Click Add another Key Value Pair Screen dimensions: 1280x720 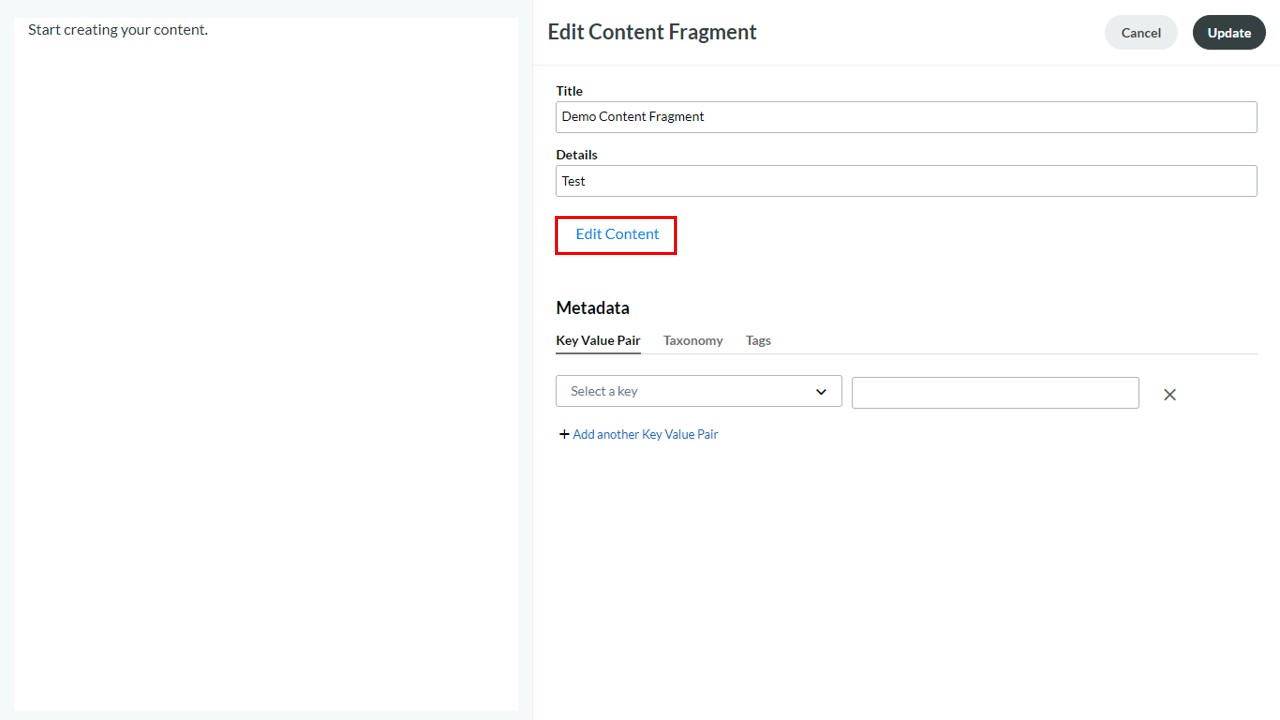645,434
